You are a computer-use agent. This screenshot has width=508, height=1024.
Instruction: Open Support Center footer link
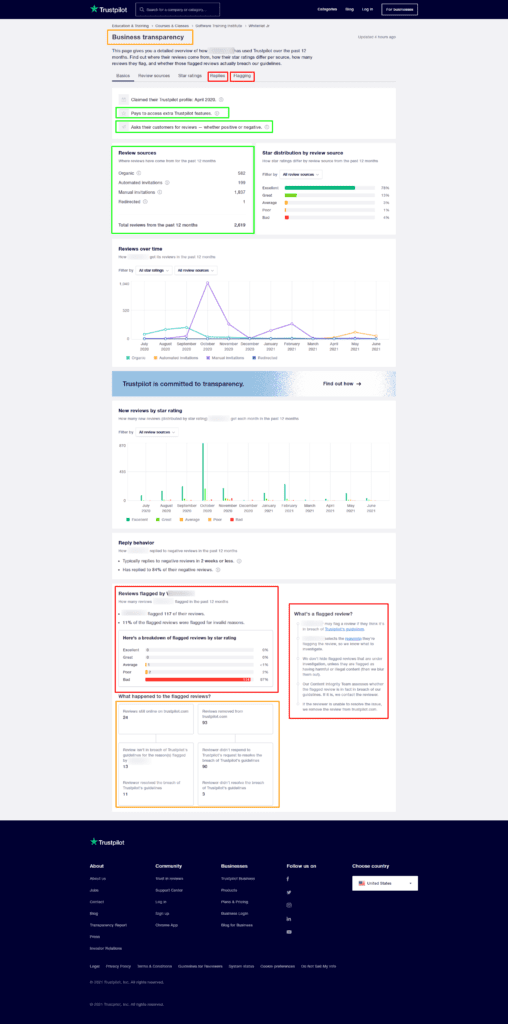tap(169, 890)
